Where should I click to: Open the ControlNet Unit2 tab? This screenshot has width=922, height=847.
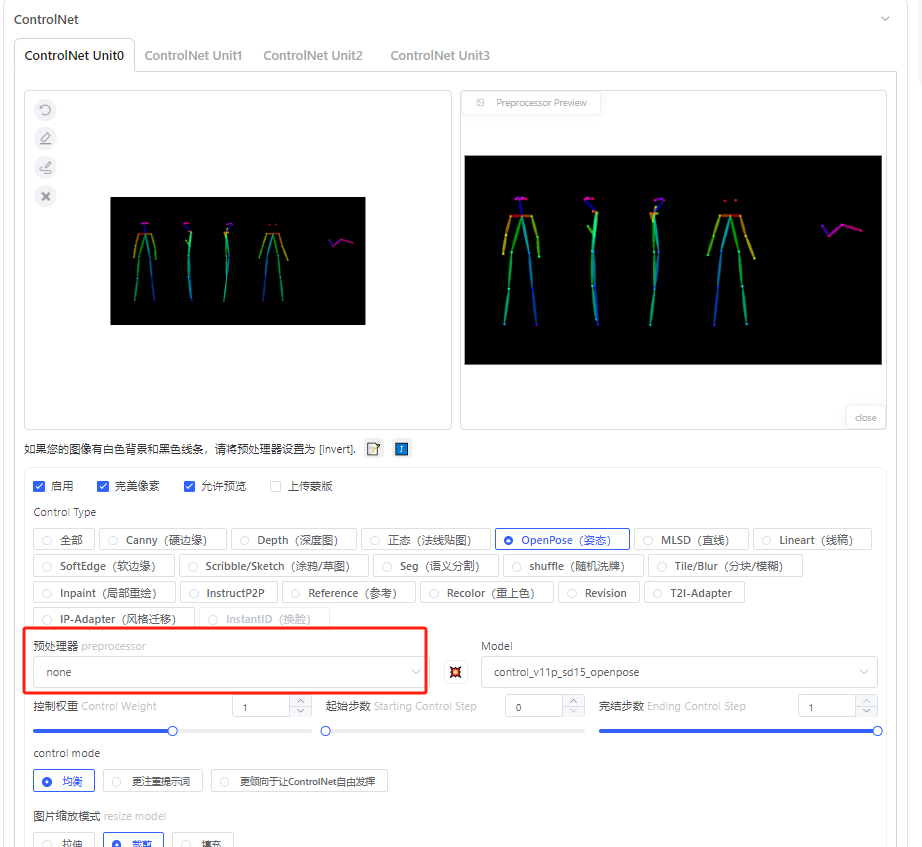[x=313, y=55]
